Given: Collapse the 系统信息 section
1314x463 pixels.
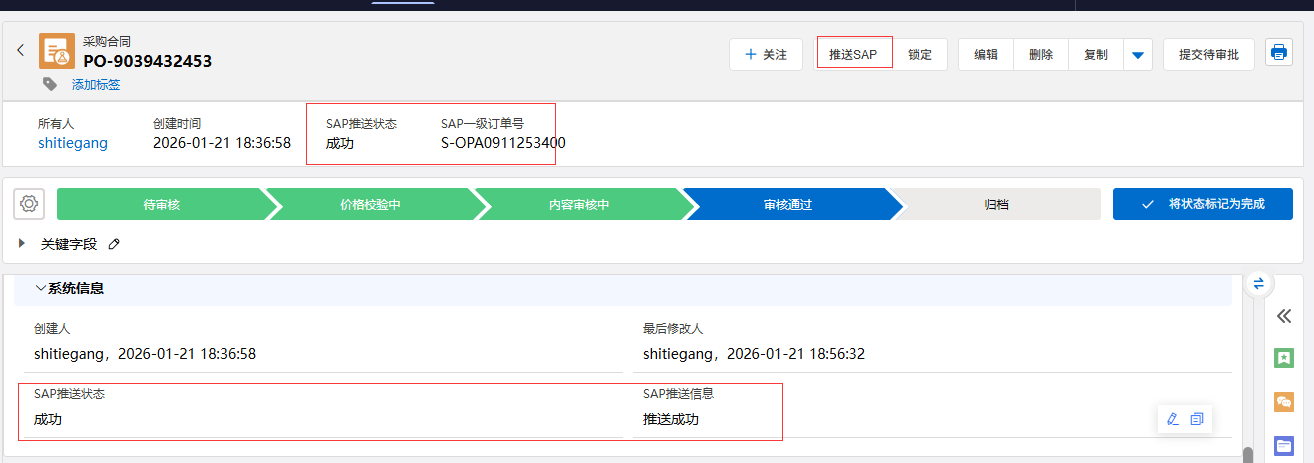Looking at the screenshot, I should [x=40, y=288].
